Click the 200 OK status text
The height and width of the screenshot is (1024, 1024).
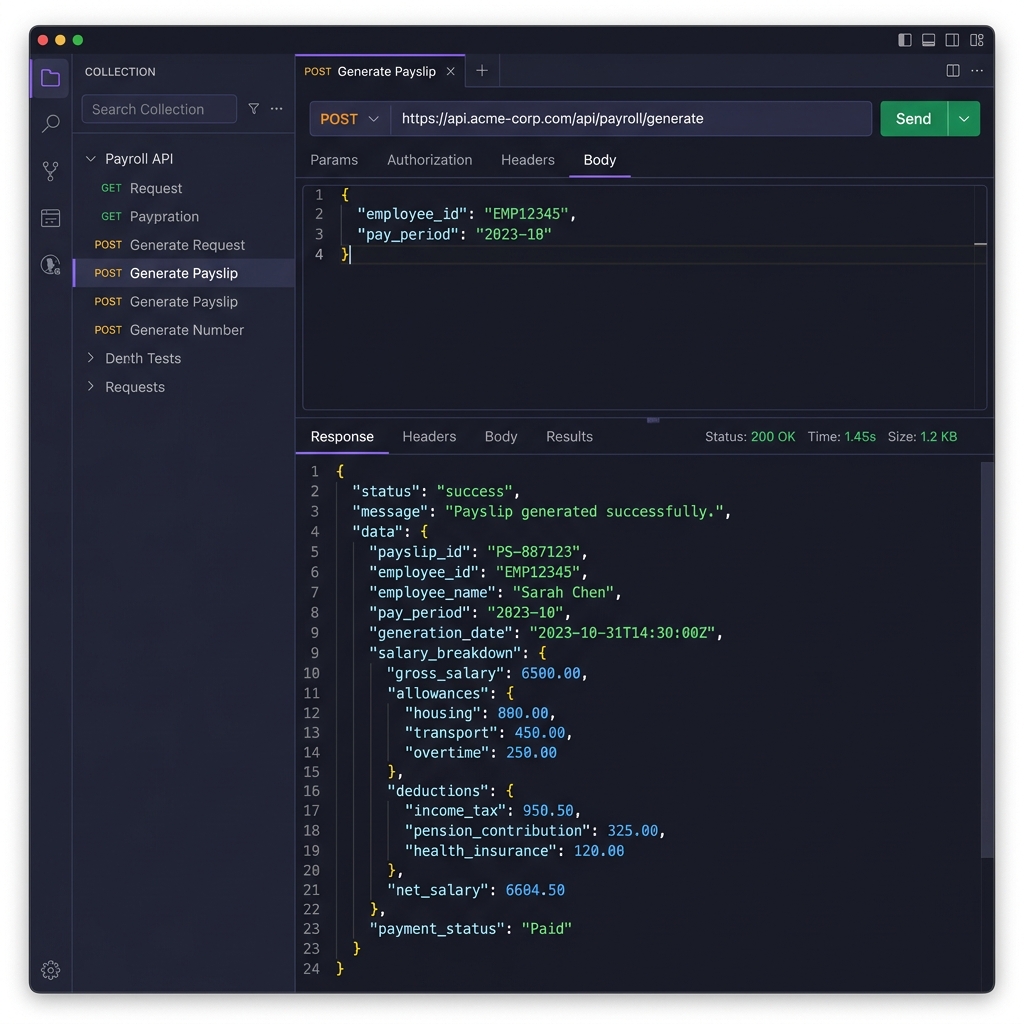click(773, 436)
